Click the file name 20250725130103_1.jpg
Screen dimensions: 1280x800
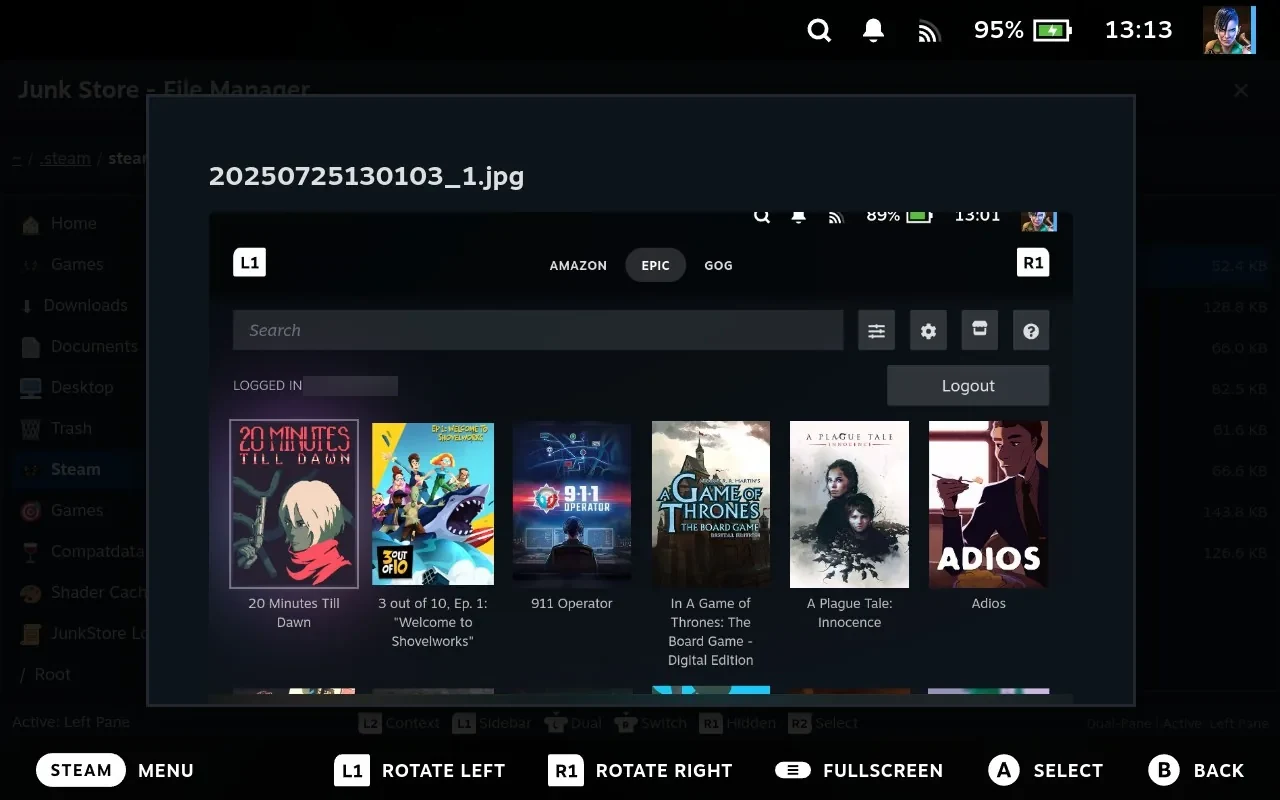pyautogui.click(x=367, y=176)
